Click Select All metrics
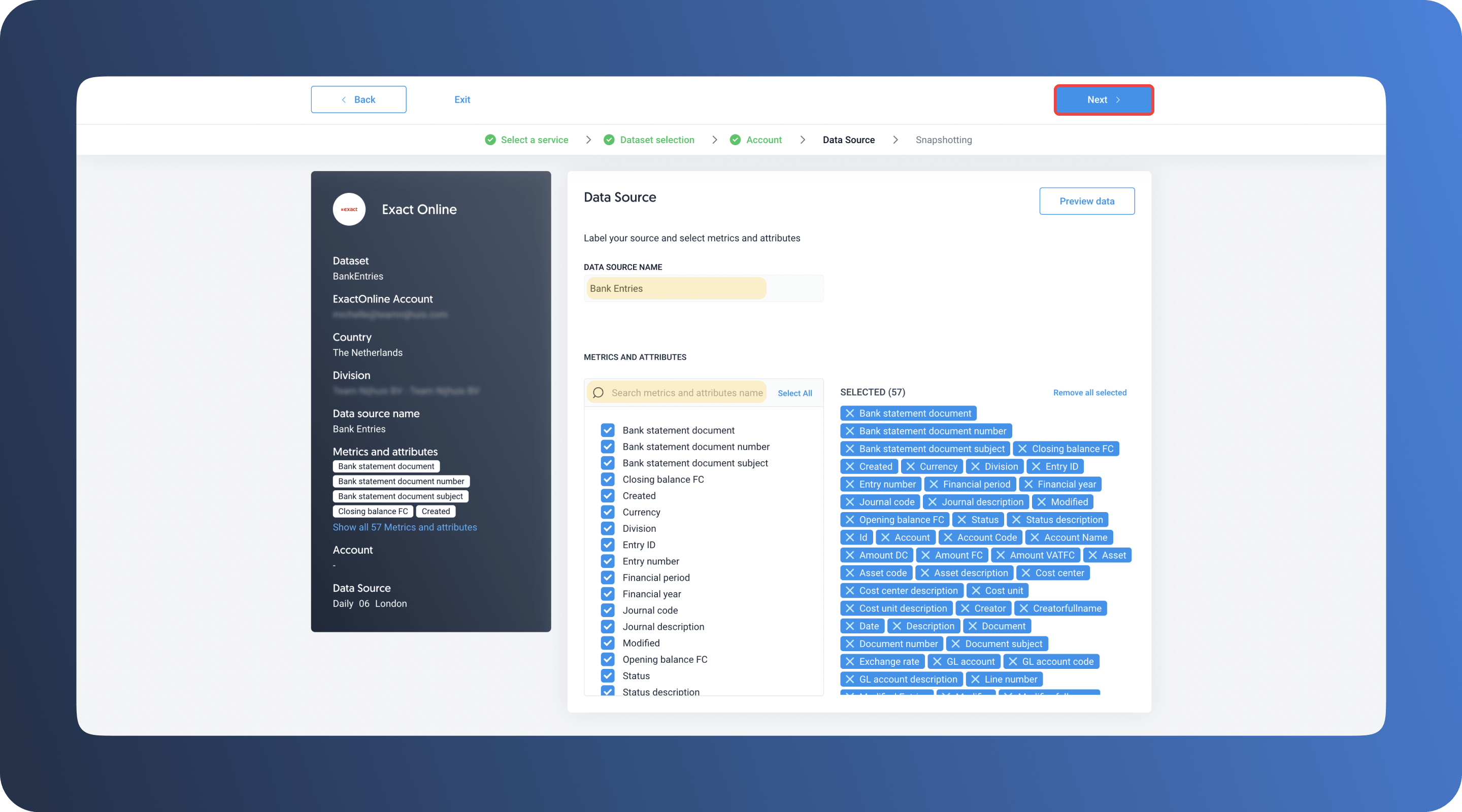This screenshot has height=812, width=1462. 794,393
